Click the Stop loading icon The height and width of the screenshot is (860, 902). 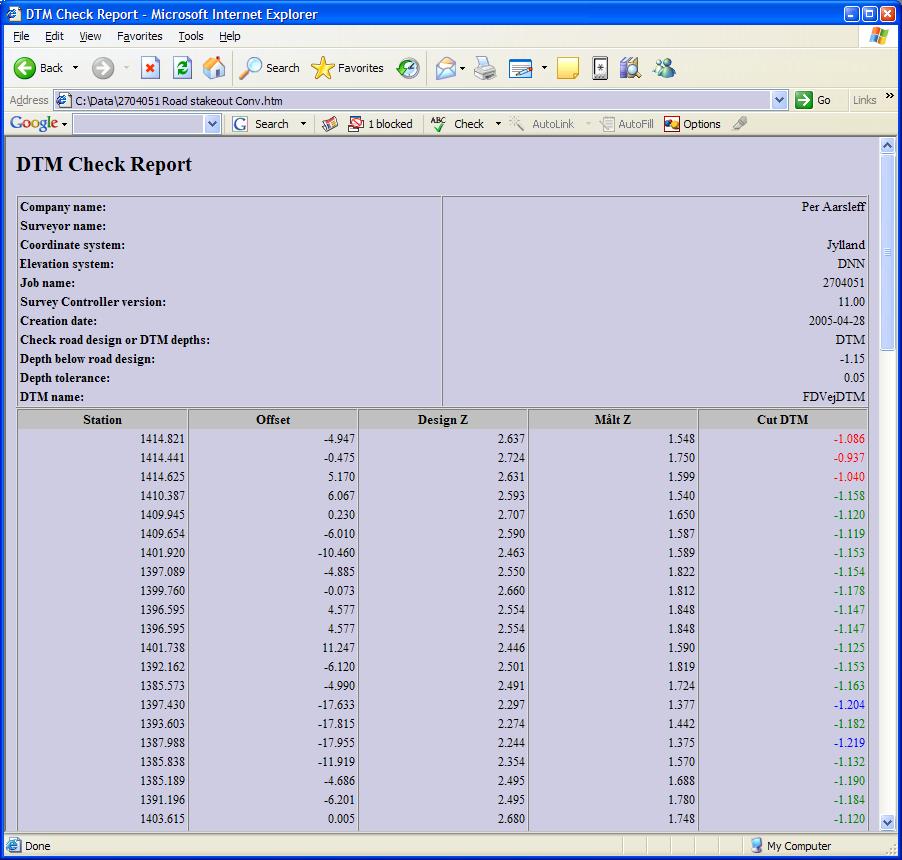pos(150,68)
